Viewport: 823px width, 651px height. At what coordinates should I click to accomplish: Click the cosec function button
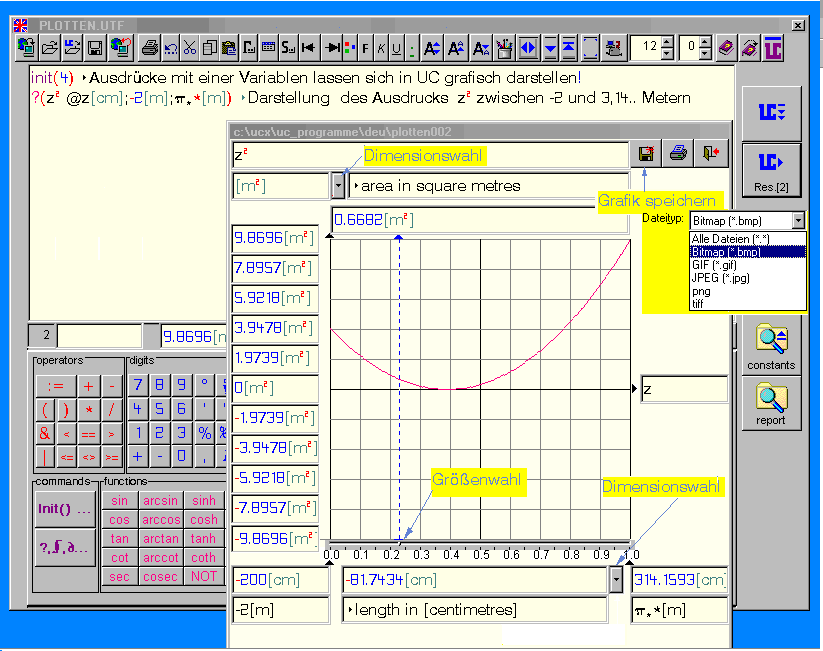[x=161, y=576]
